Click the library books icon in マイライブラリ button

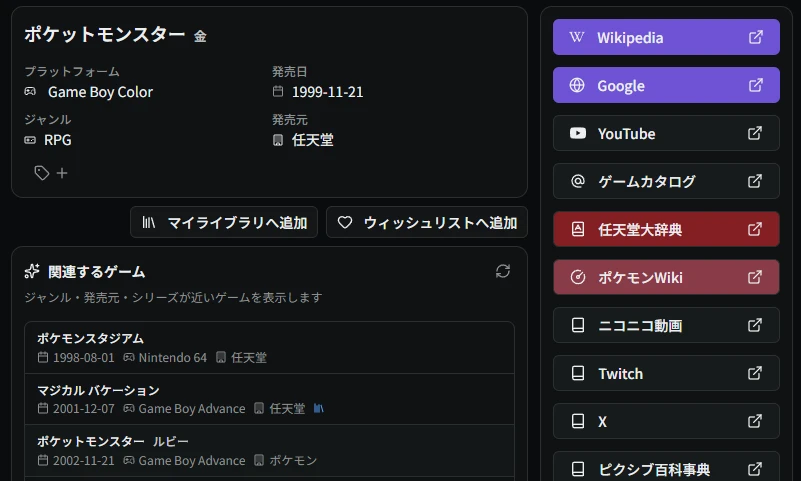click(148, 222)
